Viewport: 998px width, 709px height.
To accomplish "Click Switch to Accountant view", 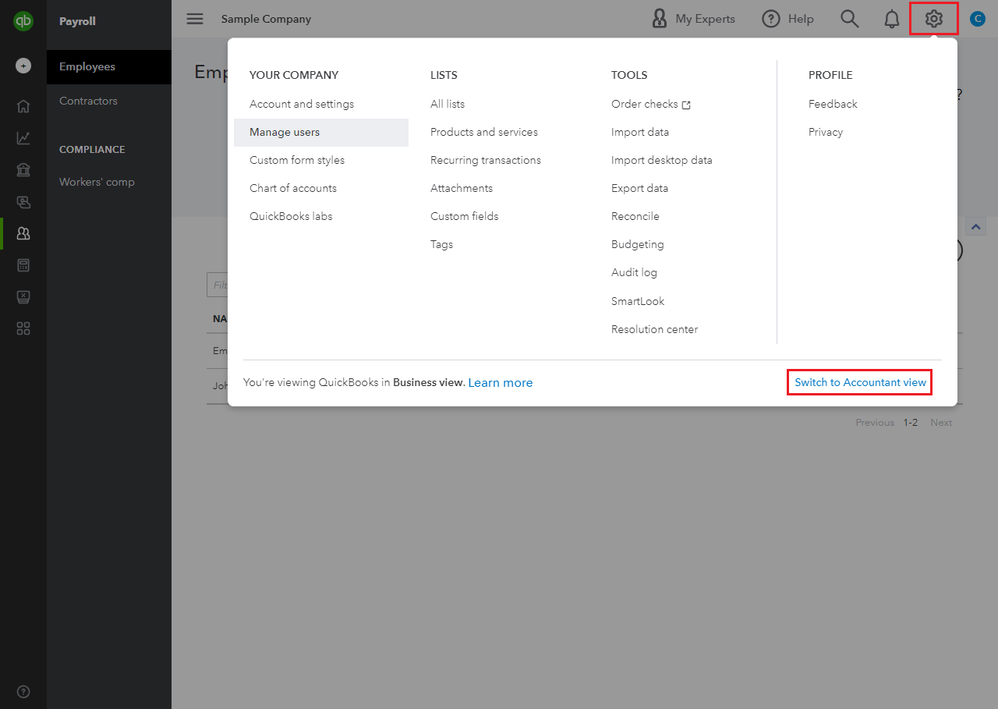I will coord(860,383).
